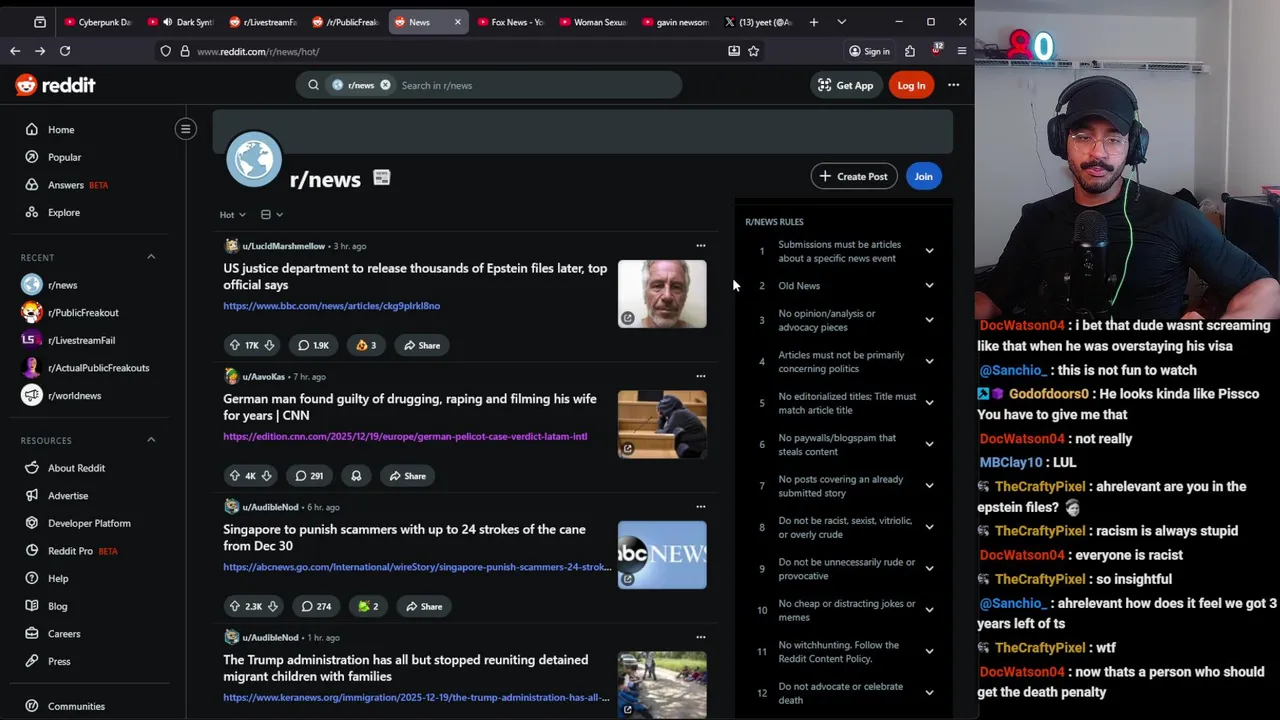Open the post view layout dropdown
Viewport: 1280px width, 720px height.
pos(272,215)
